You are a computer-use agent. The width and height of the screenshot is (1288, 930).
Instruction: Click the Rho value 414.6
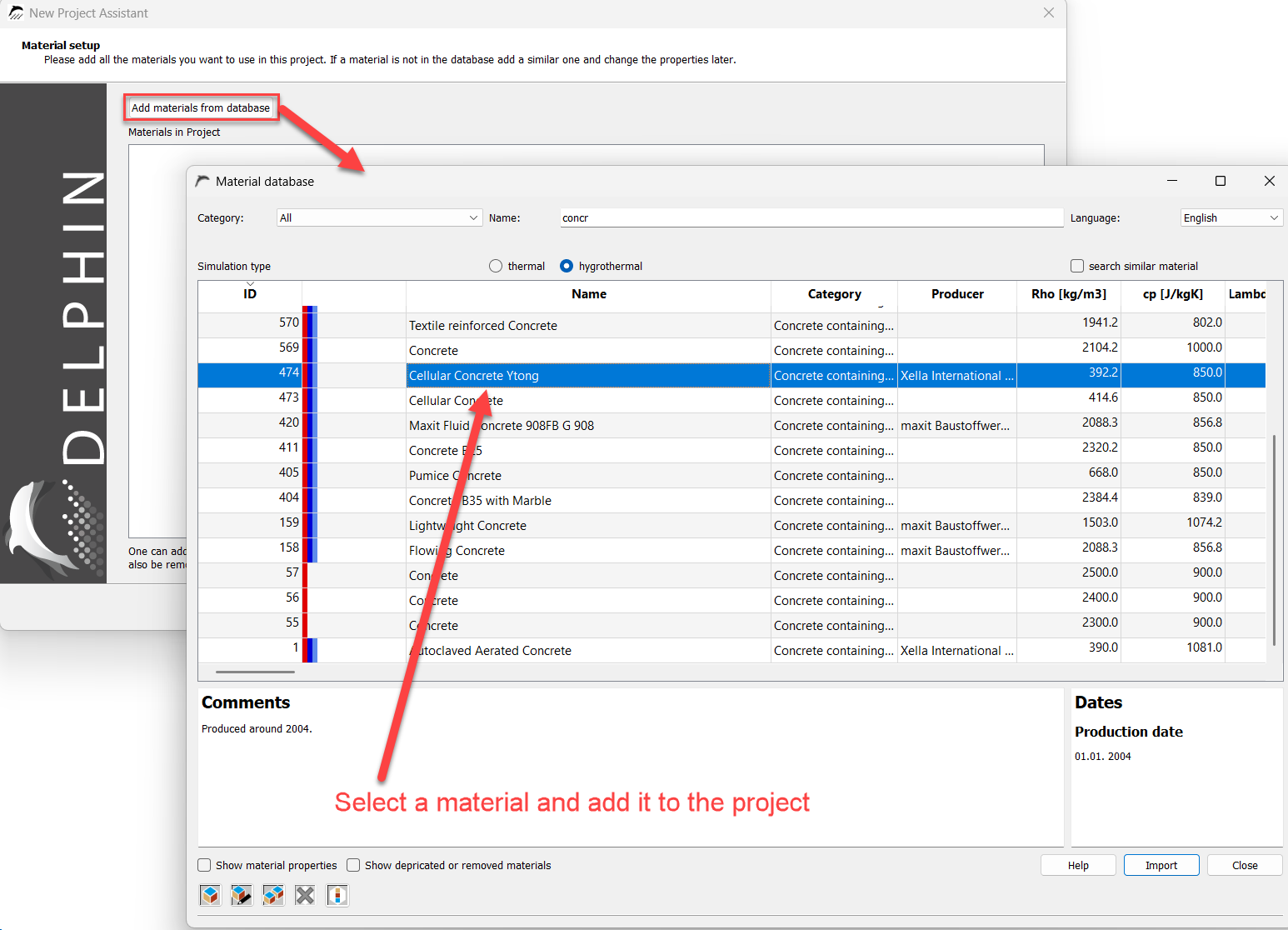(1103, 397)
